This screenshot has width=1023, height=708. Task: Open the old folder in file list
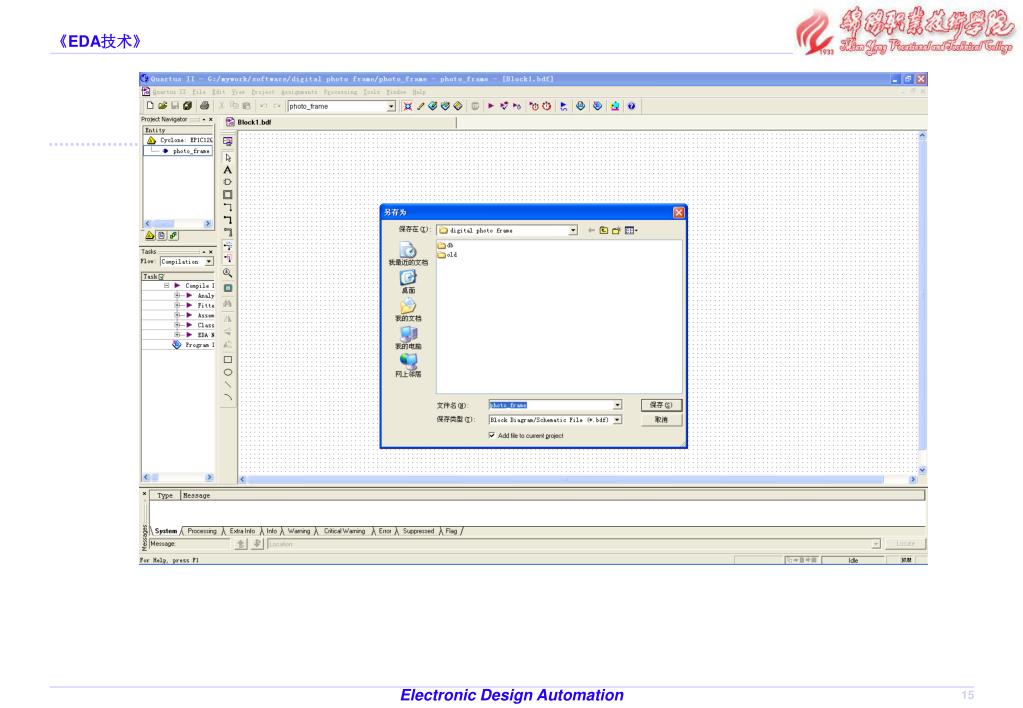pyautogui.click(x=447, y=254)
